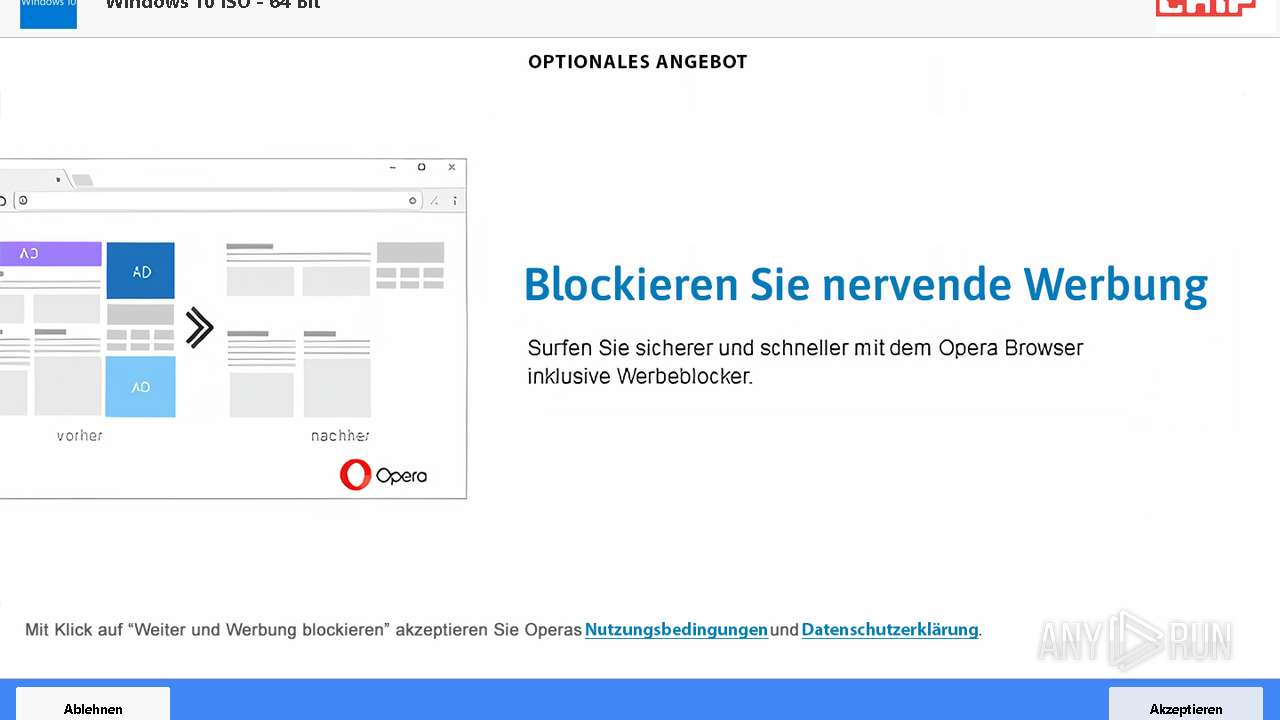Click the 'vorher' label in illustration
Image resolution: width=1280 pixels, height=720 pixels.
pyautogui.click(x=80, y=435)
